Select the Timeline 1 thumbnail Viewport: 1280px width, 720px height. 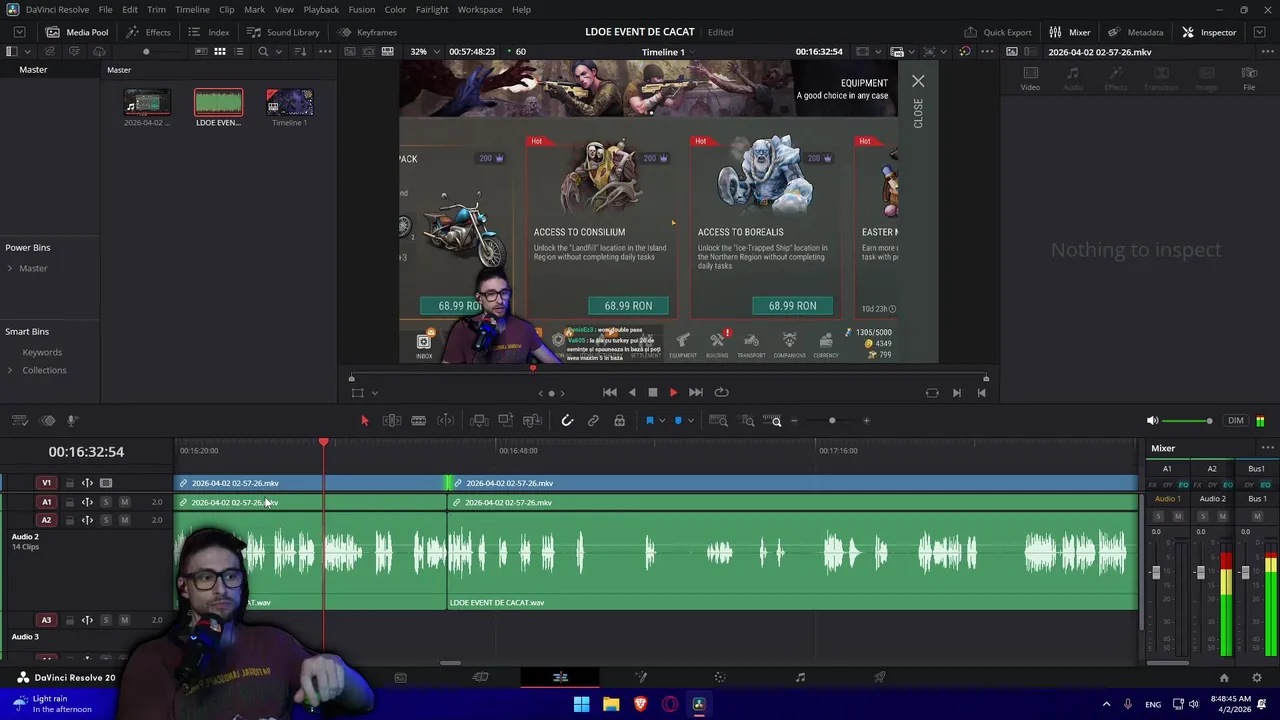coord(289,102)
